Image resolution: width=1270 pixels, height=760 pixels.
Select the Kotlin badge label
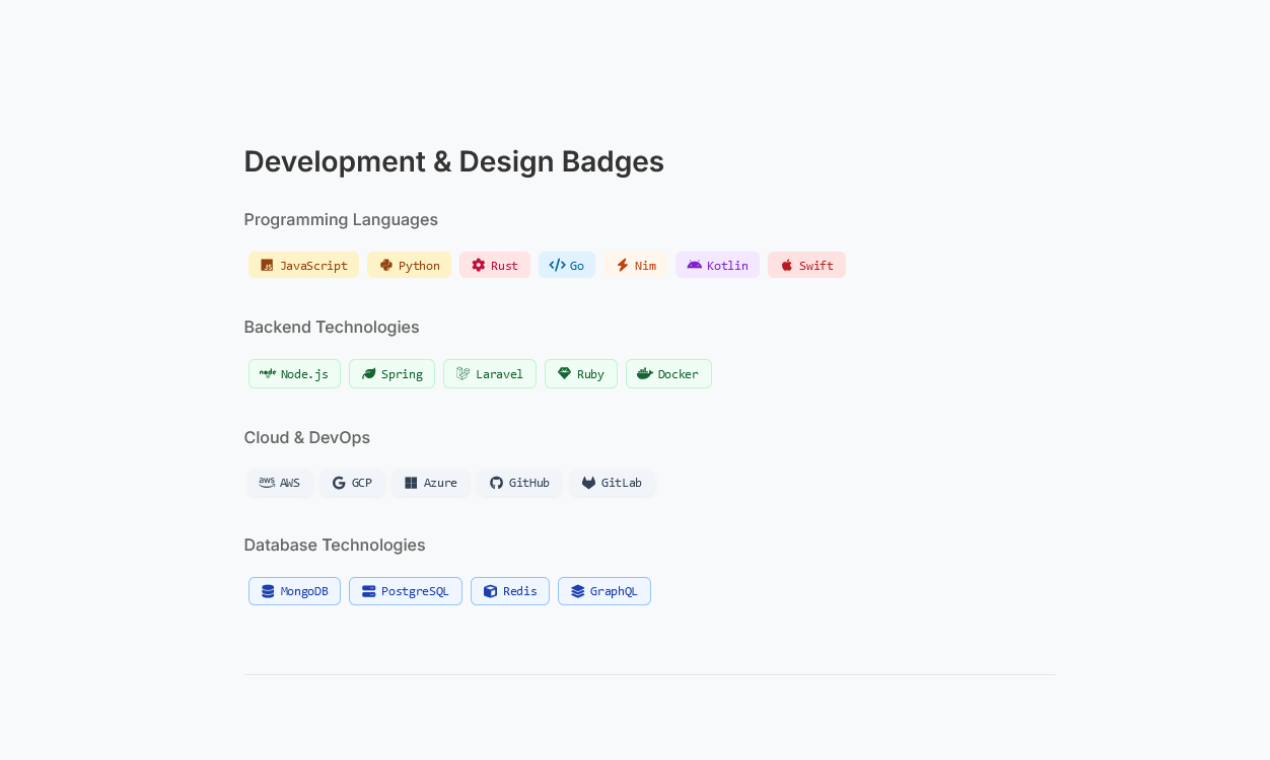point(728,265)
